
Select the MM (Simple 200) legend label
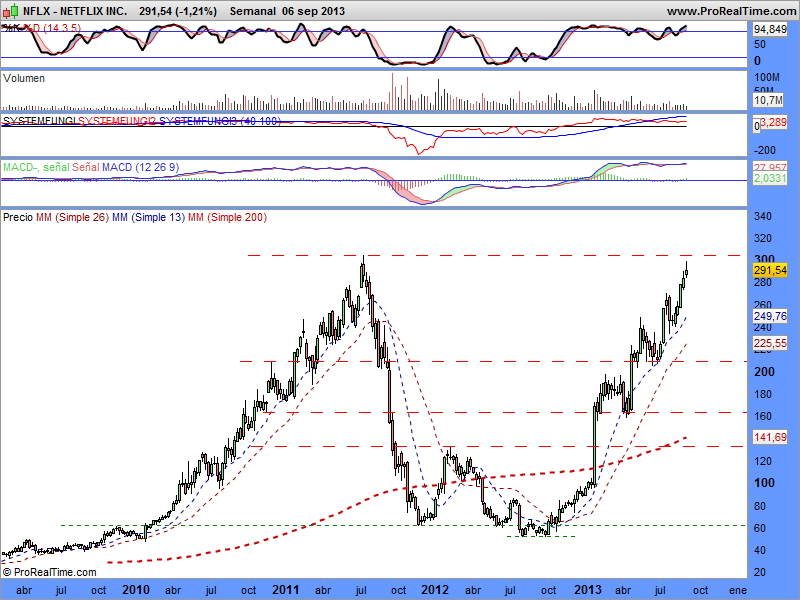[228, 217]
